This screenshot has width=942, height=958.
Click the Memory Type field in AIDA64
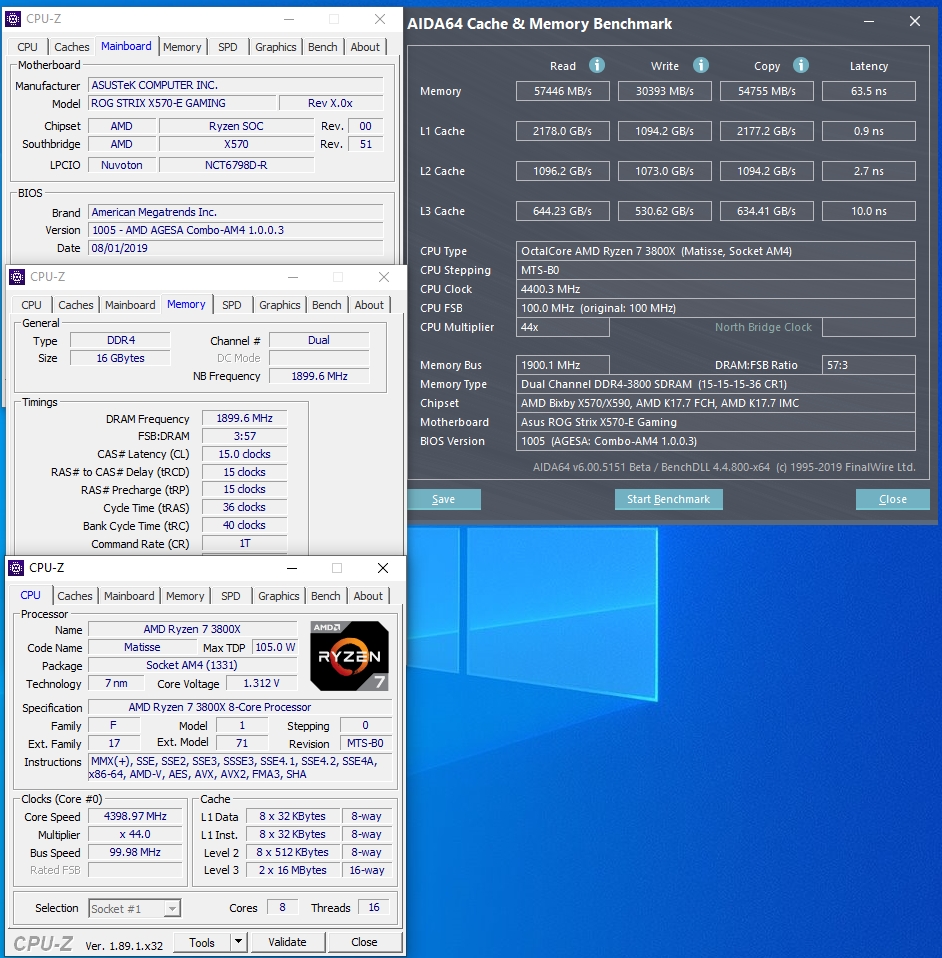[715, 384]
